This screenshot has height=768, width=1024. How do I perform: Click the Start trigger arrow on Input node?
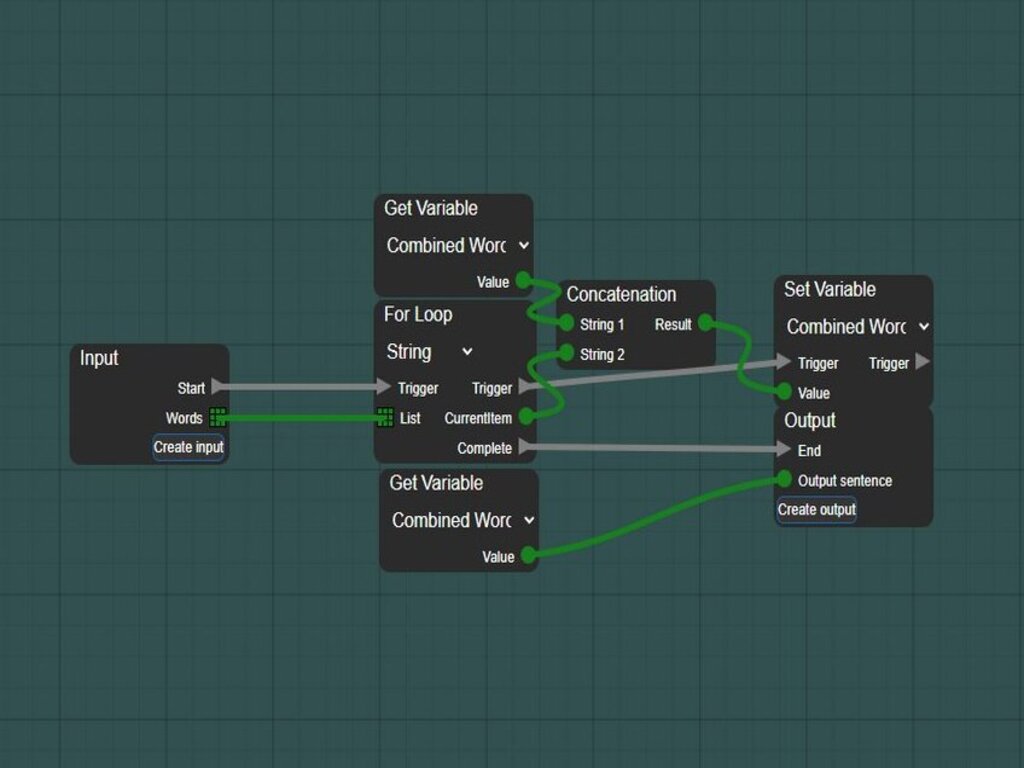click(x=218, y=387)
